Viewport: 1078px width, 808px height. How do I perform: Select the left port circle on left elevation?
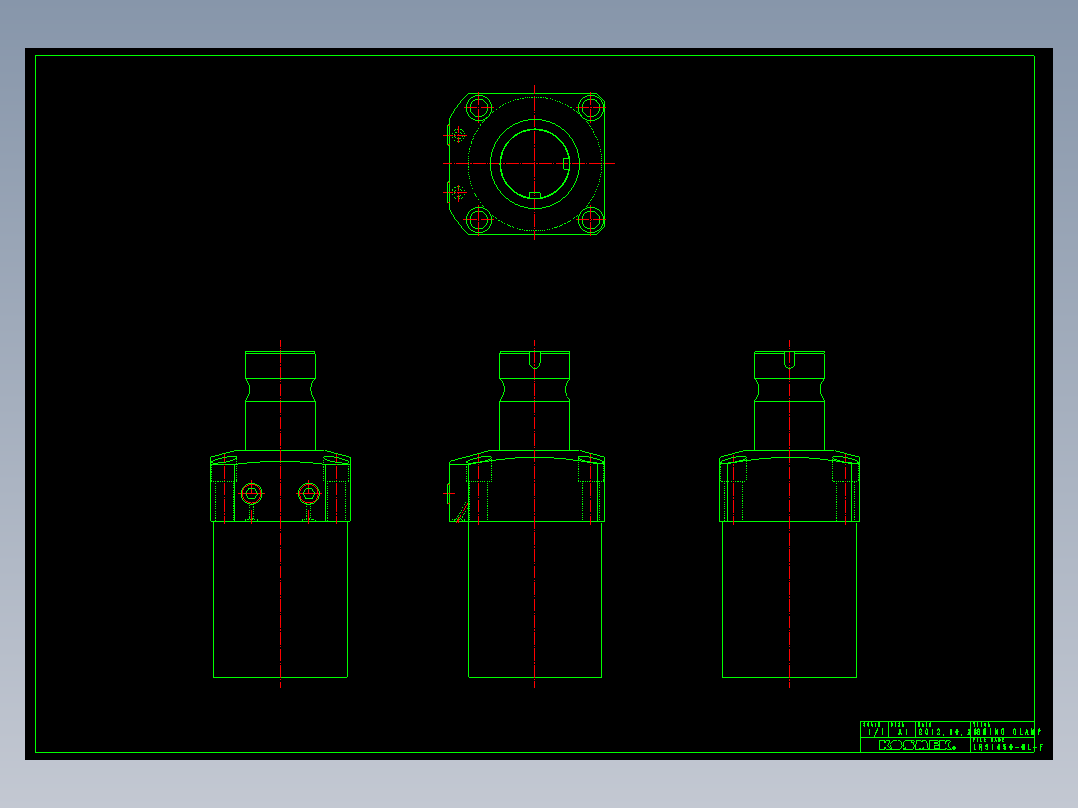pyautogui.click(x=252, y=493)
